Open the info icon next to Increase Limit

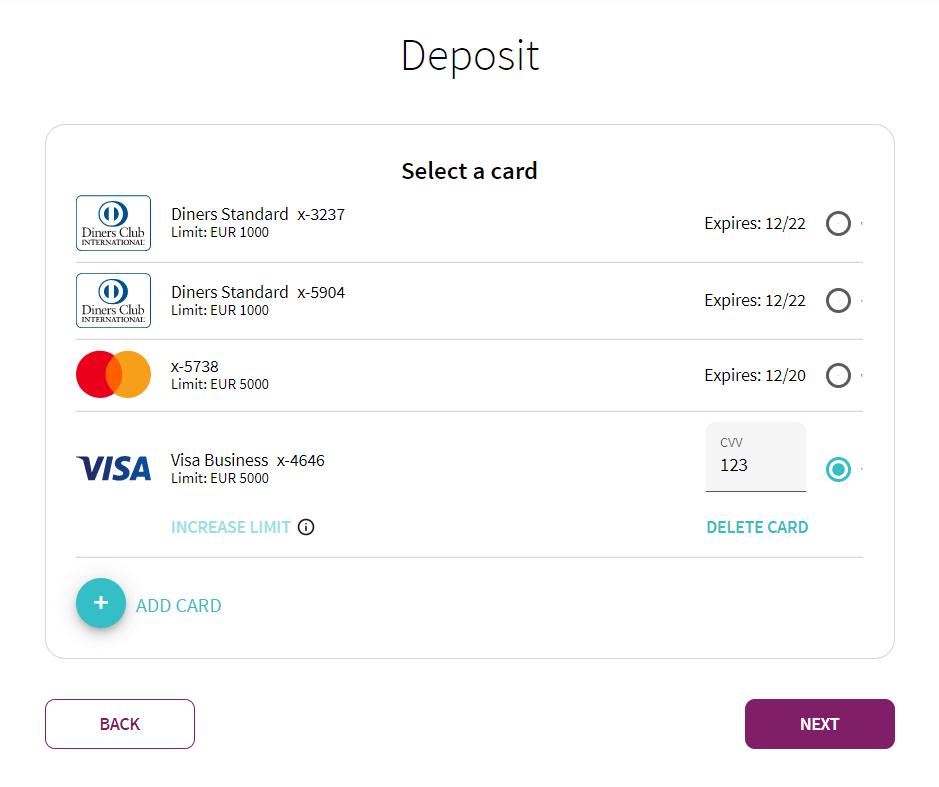(306, 527)
